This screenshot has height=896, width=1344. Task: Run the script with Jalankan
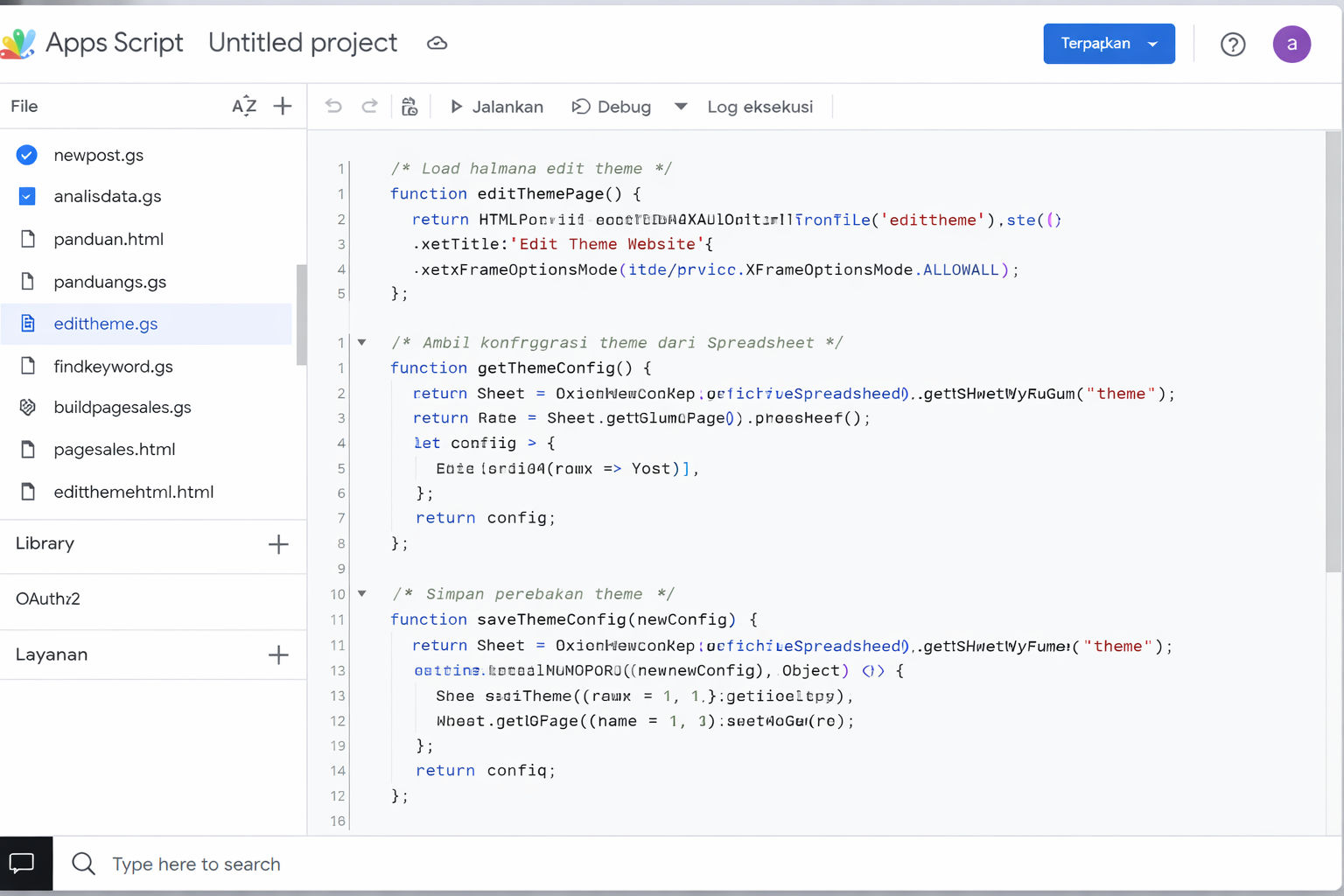496,107
